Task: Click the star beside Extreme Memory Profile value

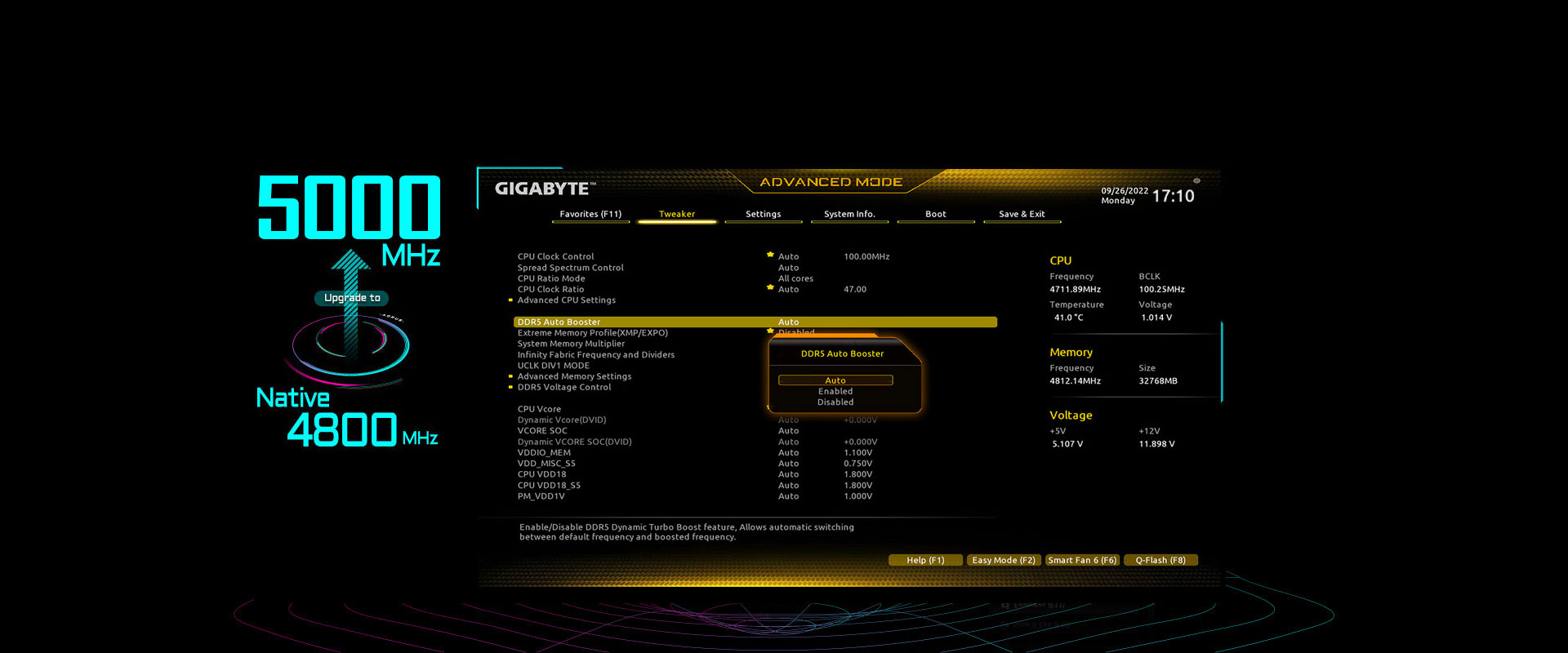Action: coord(770,331)
